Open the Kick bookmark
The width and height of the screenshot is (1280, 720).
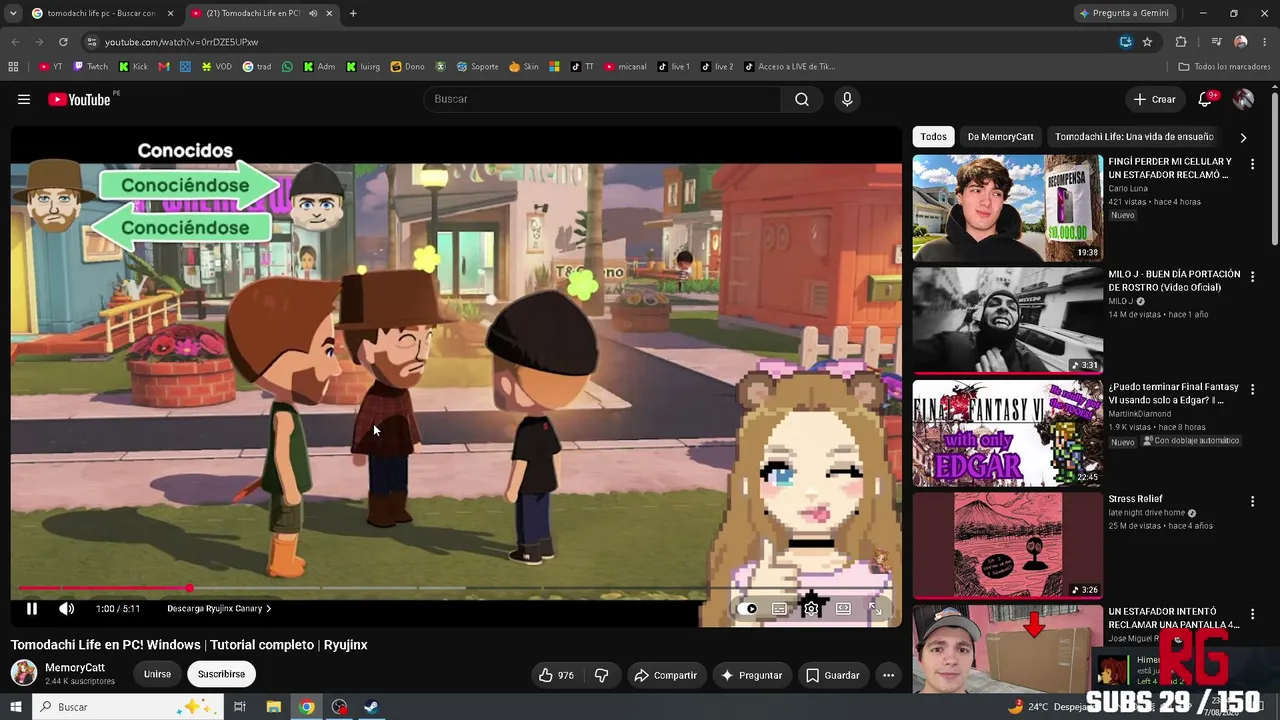click(x=133, y=67)
